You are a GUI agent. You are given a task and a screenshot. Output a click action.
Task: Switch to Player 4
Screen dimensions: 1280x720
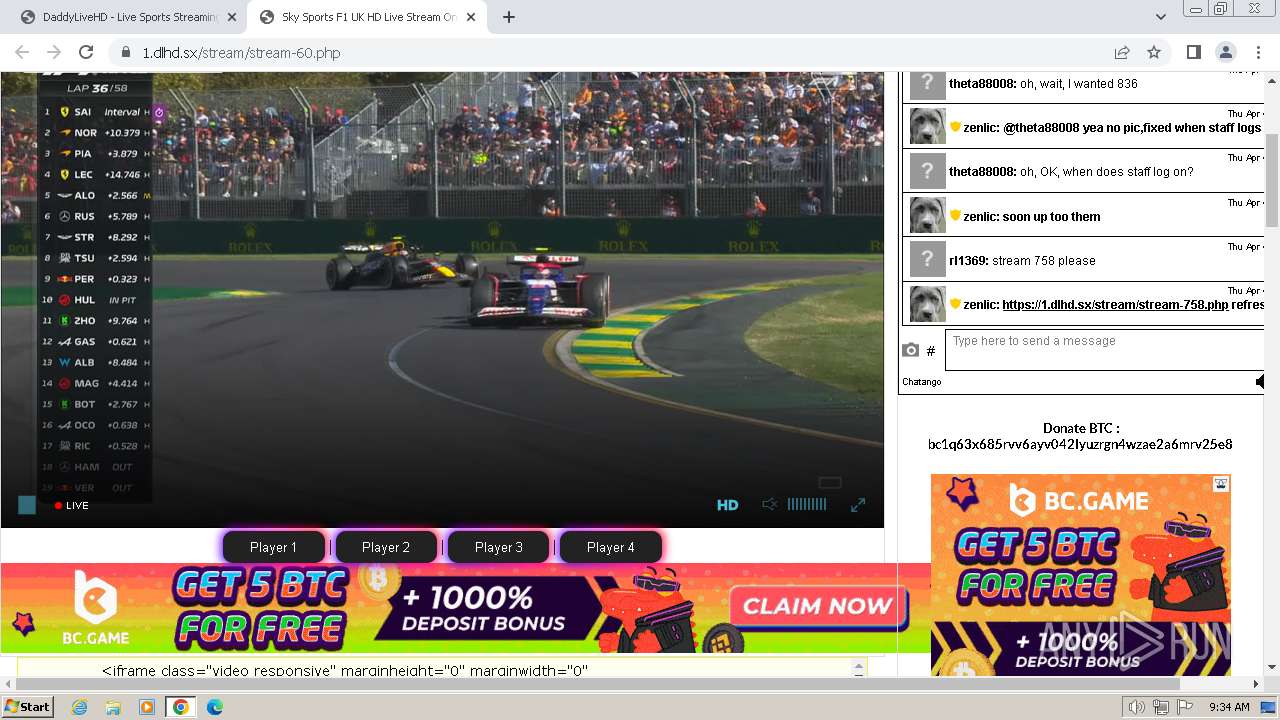pos(611,547)
